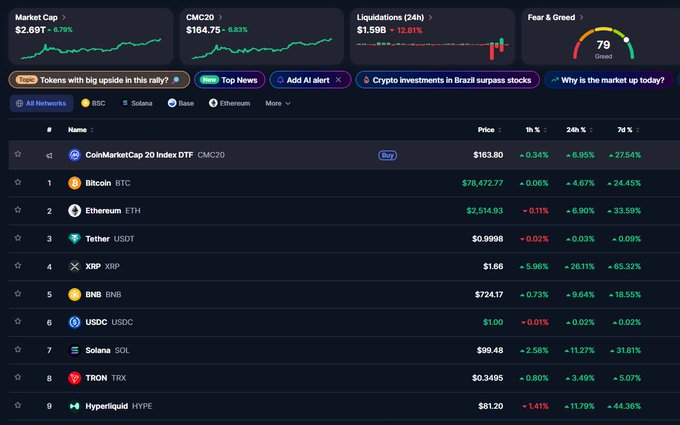
Task: Add BNB to watchlist with star
Action: point(18,294)
